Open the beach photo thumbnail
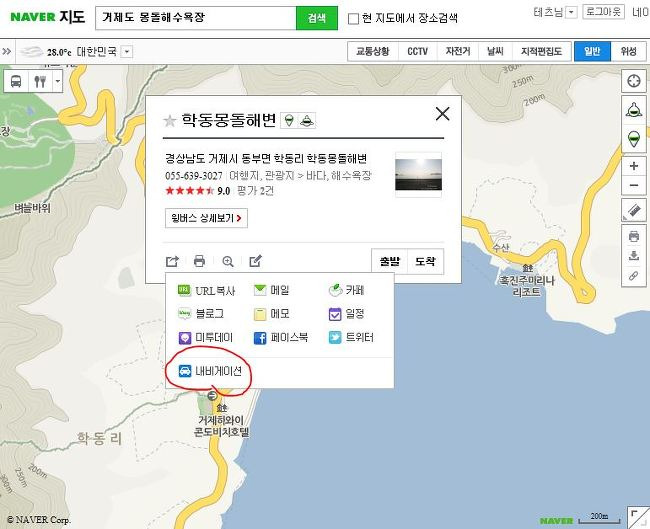This screenshot has width=650, height=529. click(418, 175)
